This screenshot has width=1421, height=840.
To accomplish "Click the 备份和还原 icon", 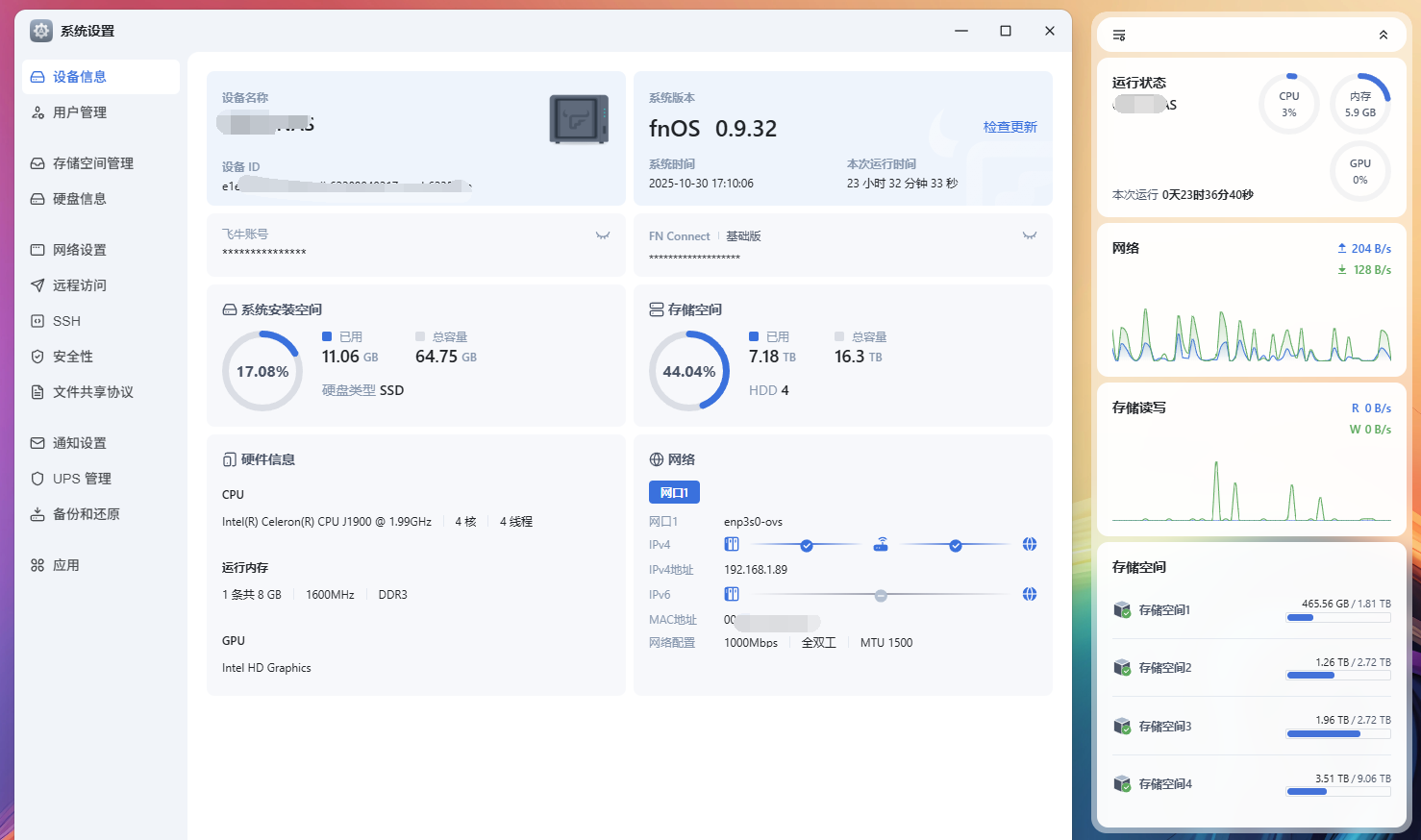I will point(37,514).
